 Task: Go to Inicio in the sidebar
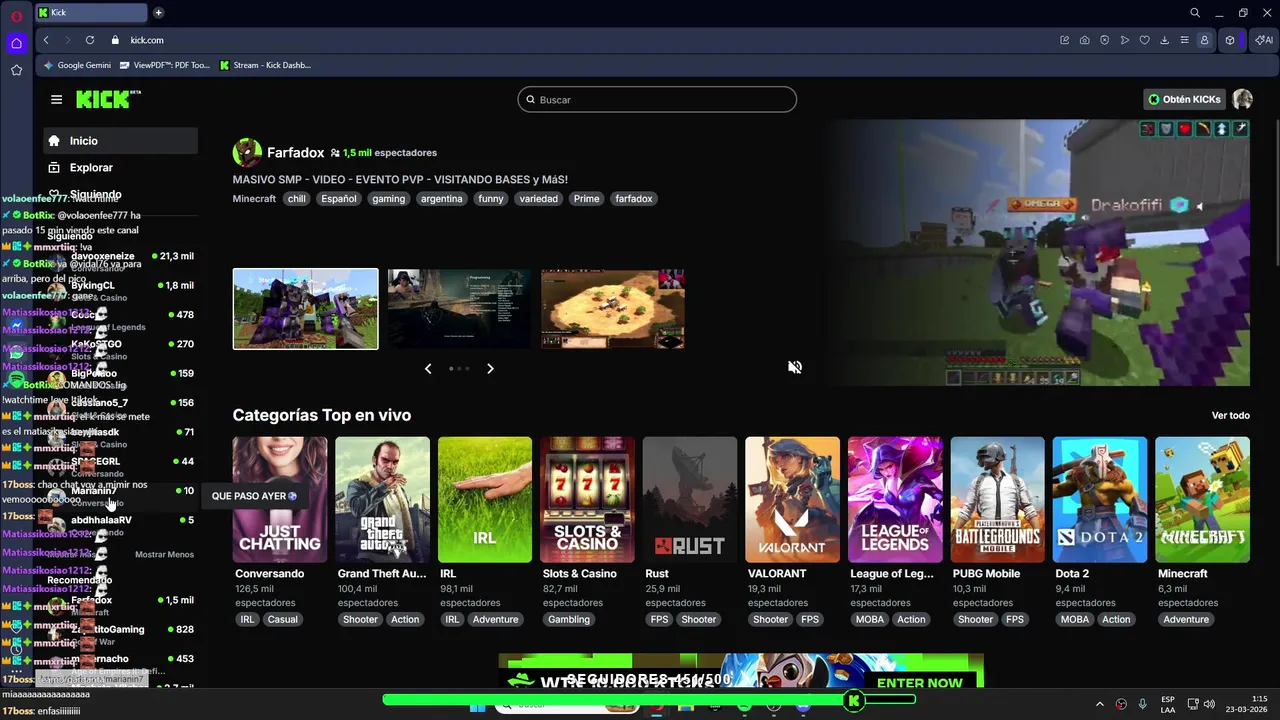[x=120, y=141]
